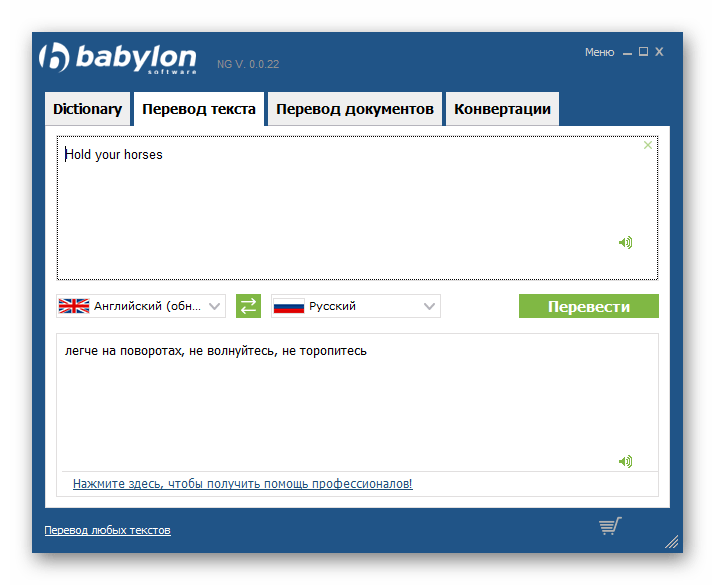Play audio of the source text
Image resolution: width=715 pixels, height=585 pixels.
point(626,243)
